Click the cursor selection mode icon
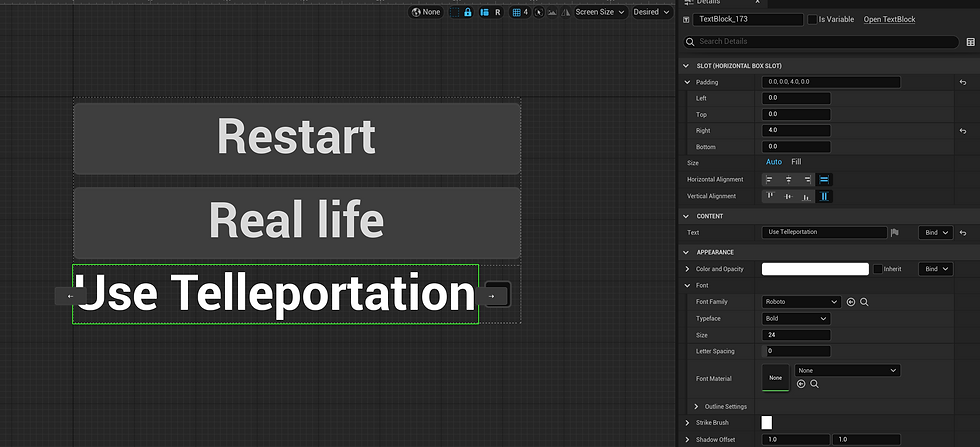The width and height of the screenshot is (980, 447). pyautogui.click(x=539, y=12)
